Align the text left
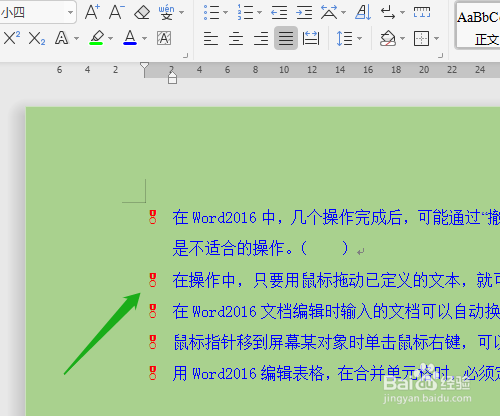 click(x=211, y=38)
